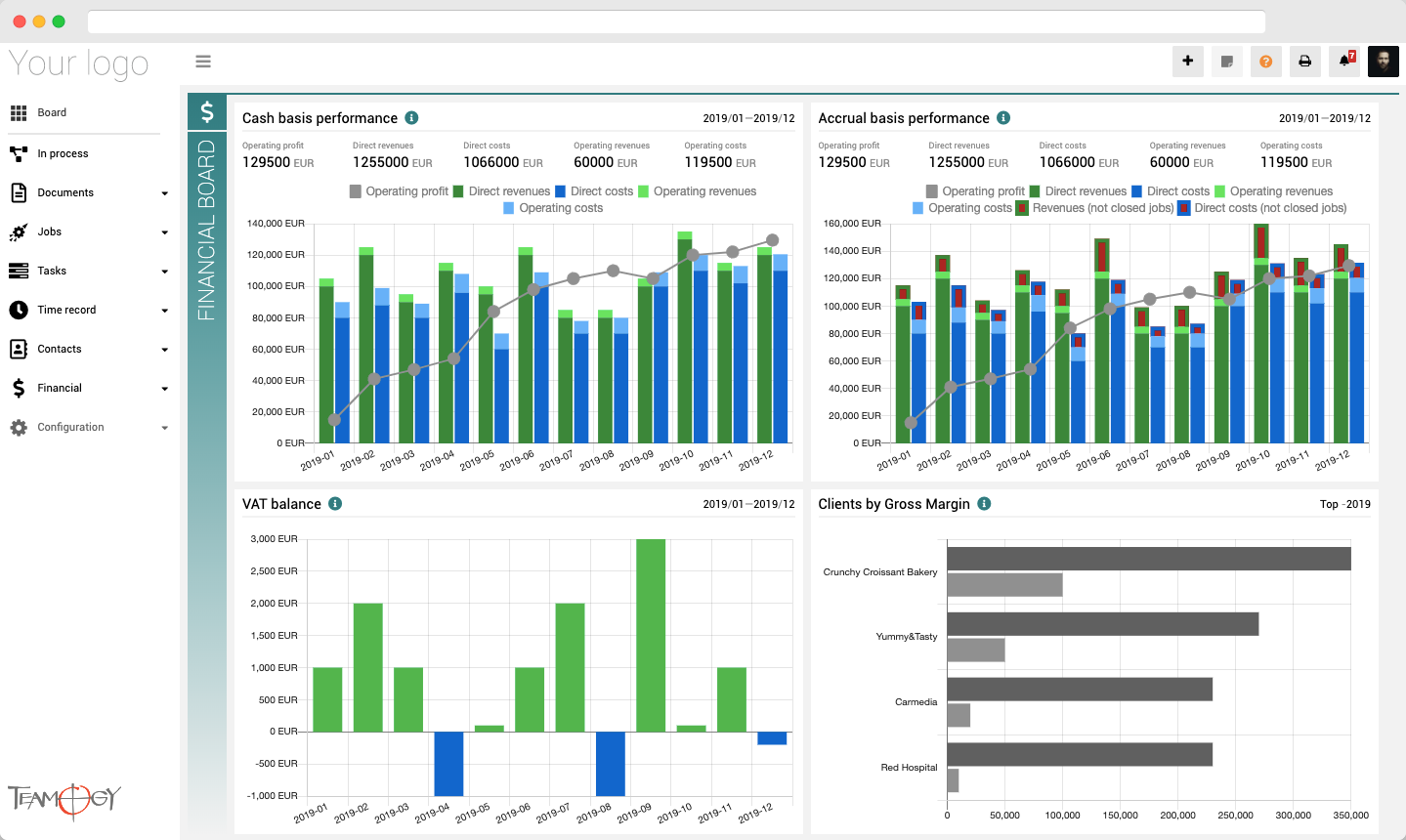Viewport: 1406px width, 840px height.
Task: Click info icon beside Cash basis performance
Action: (411, 117)
